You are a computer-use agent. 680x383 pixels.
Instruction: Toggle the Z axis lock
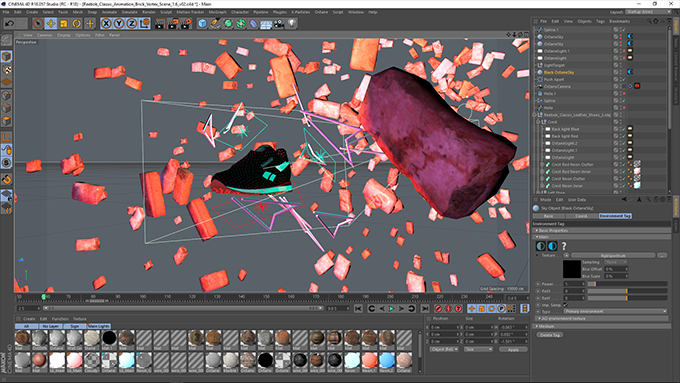(132, 23)
